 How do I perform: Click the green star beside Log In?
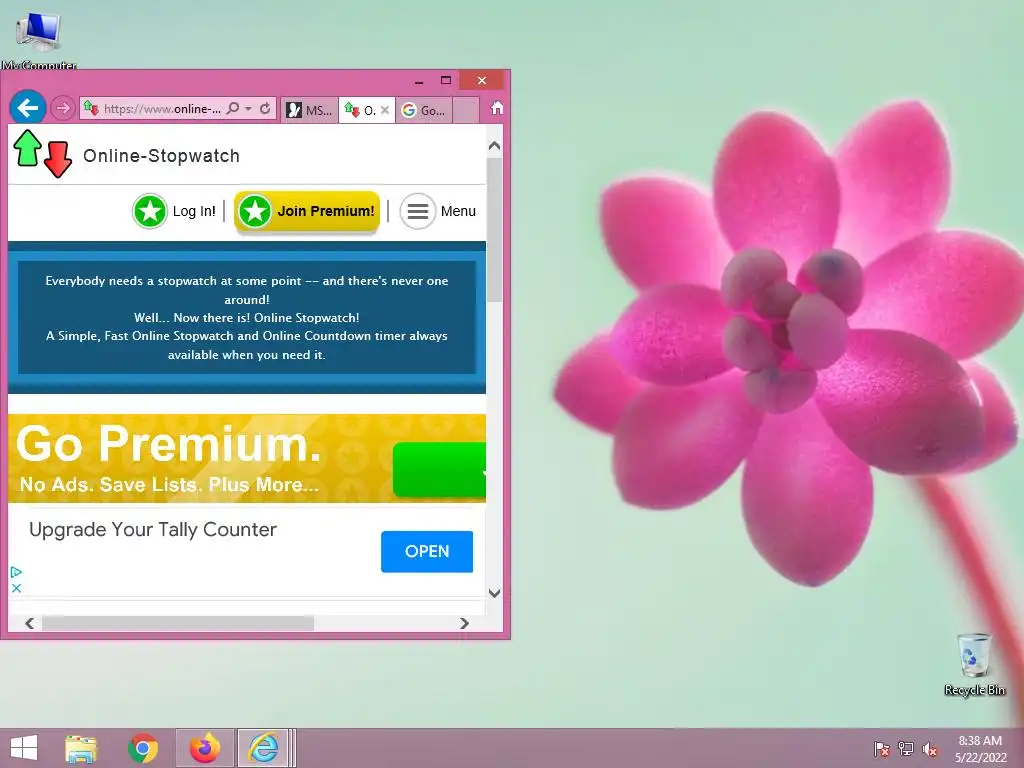coord(150,211)
